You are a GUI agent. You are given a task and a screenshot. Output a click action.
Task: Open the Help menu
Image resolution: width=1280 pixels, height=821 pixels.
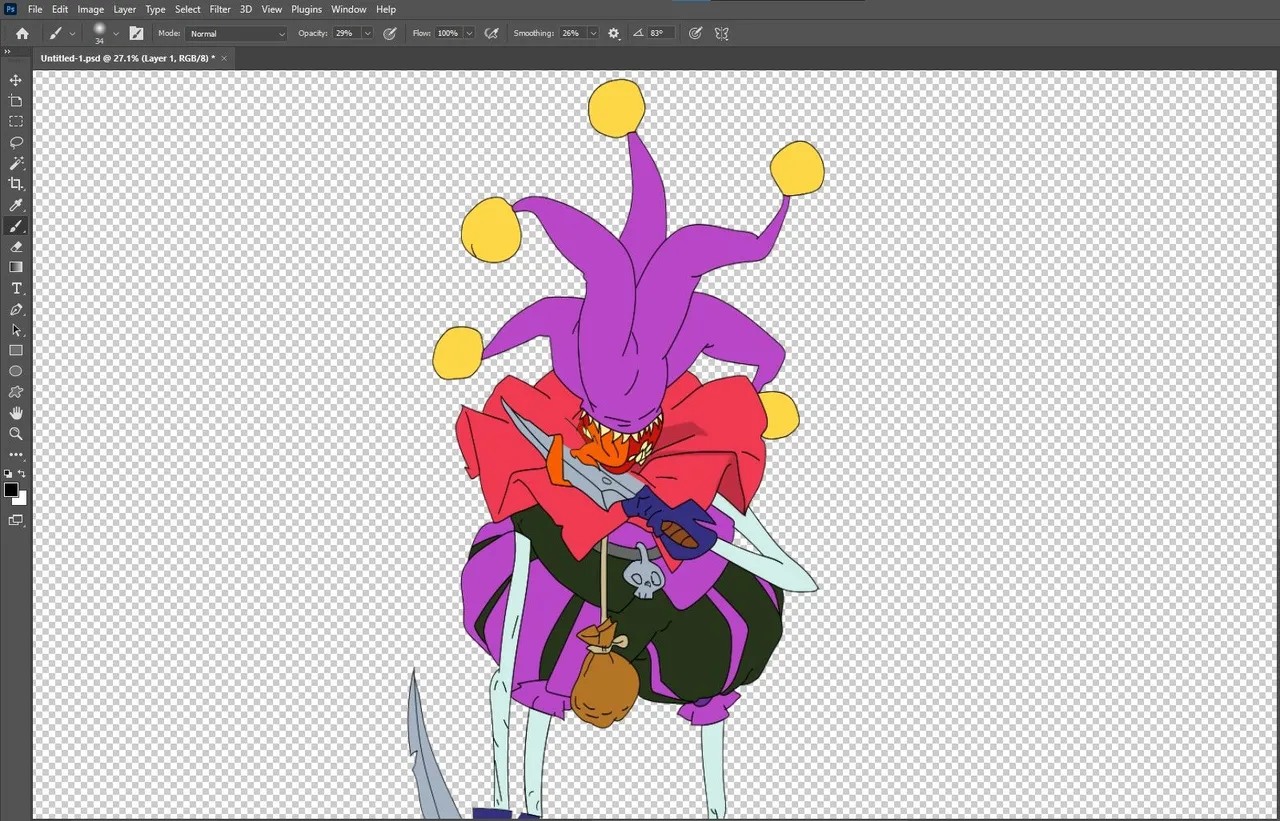click(x=386, y=9)
